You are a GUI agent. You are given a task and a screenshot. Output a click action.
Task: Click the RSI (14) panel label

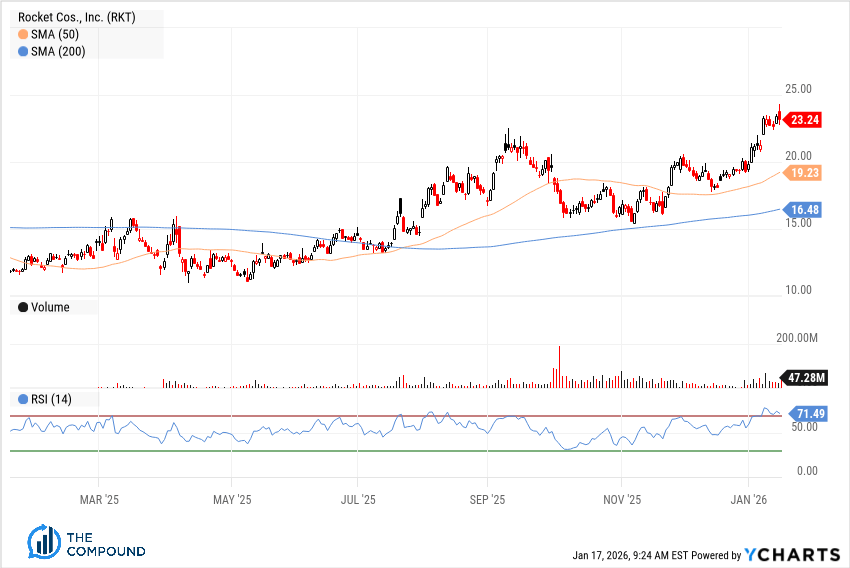pyautogui.click(x=51, y=399)
